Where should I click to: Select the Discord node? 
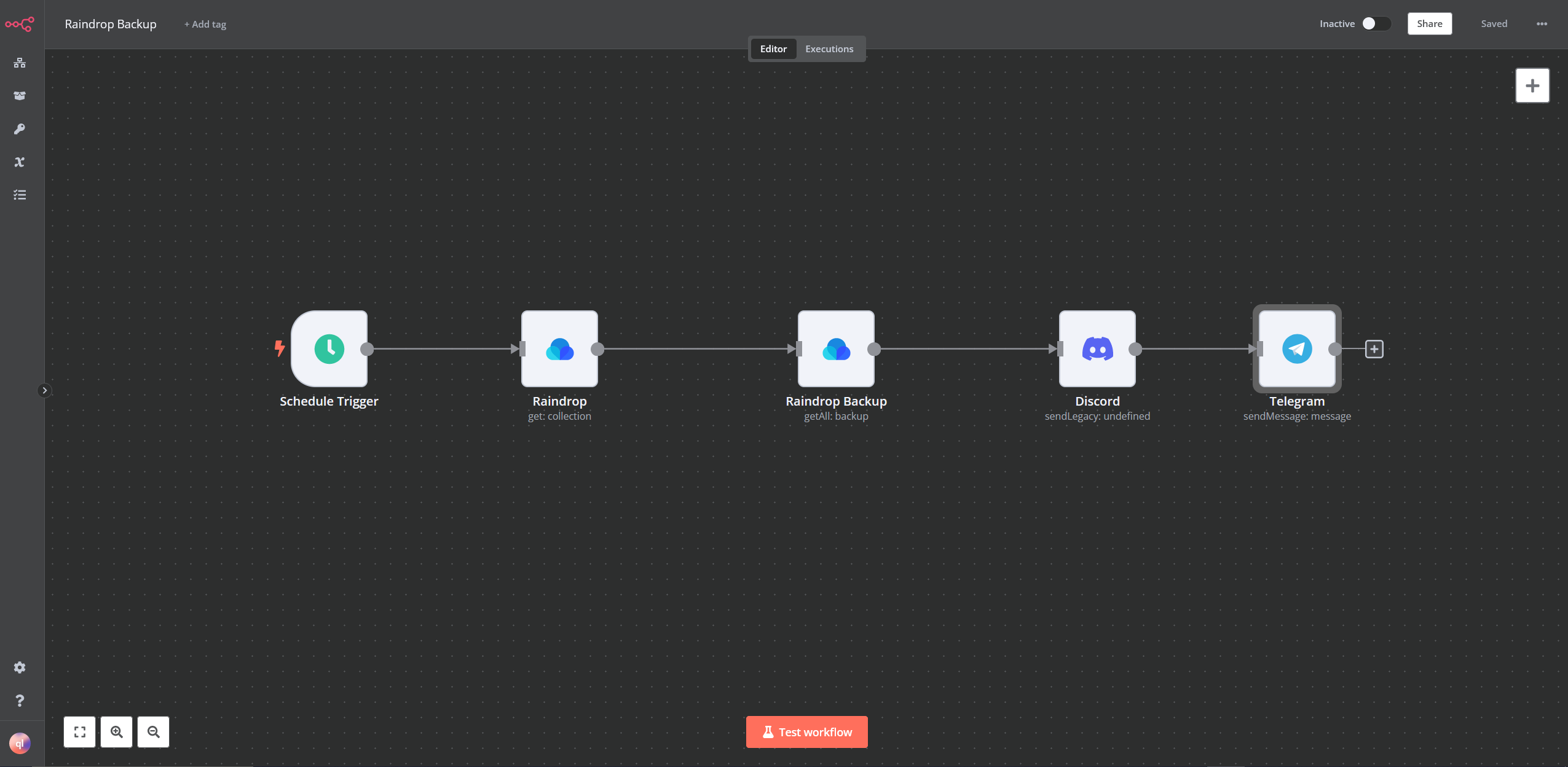tap(1098, 349)
